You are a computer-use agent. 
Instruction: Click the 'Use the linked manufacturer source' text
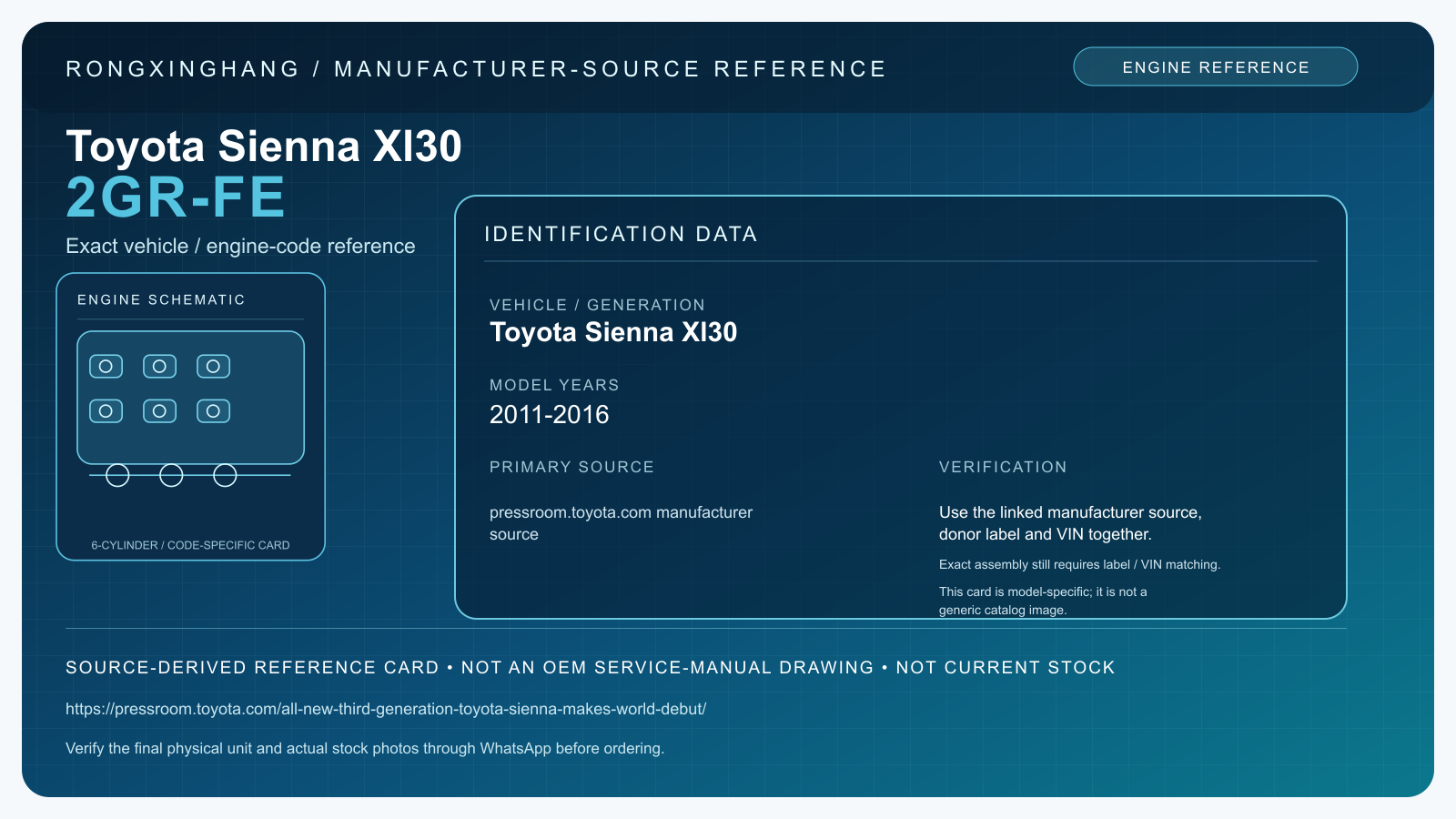click(1070, 523)
